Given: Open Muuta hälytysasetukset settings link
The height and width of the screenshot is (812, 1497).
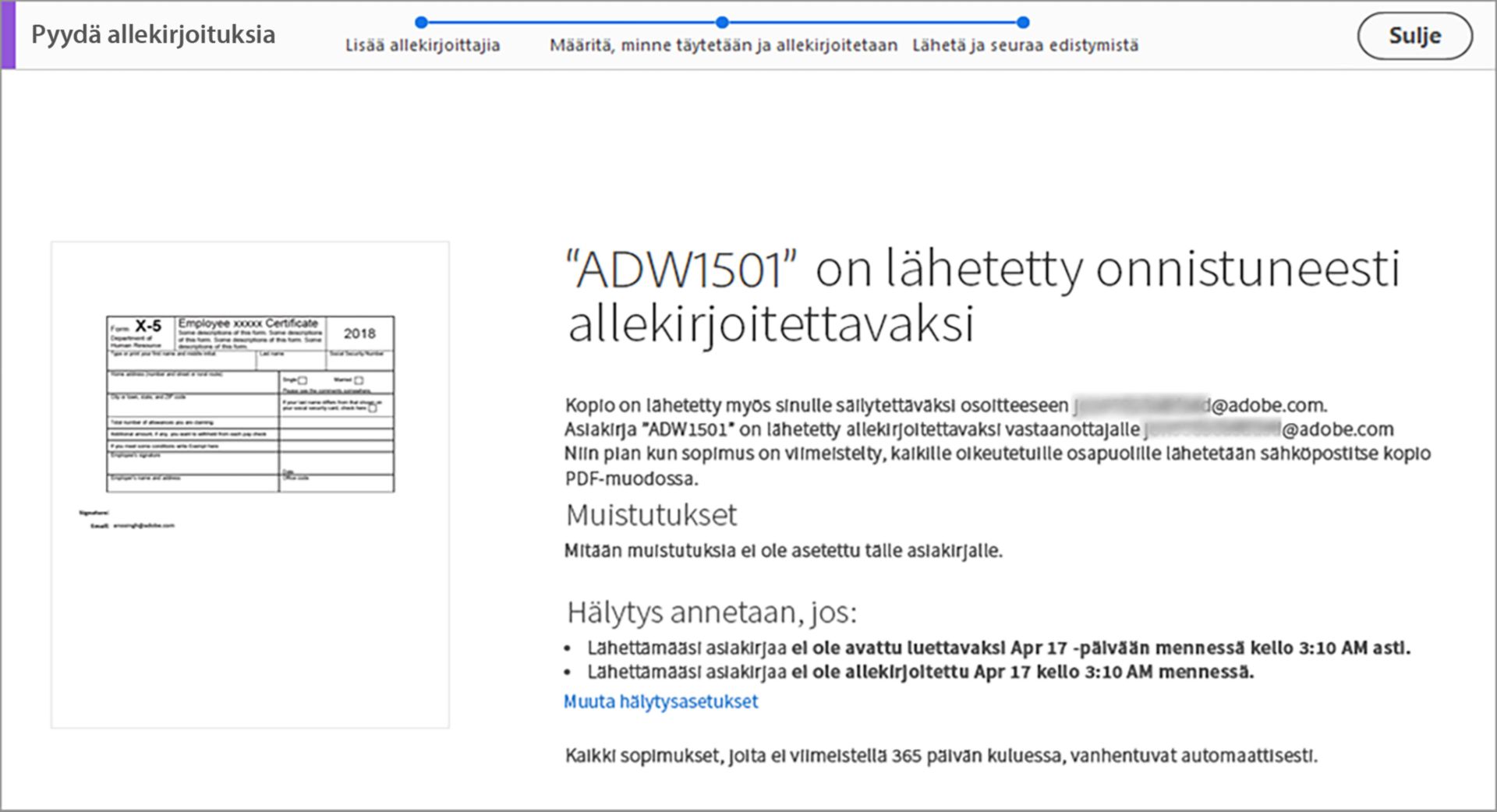Looking at the screenshot, I should (660, 701).
